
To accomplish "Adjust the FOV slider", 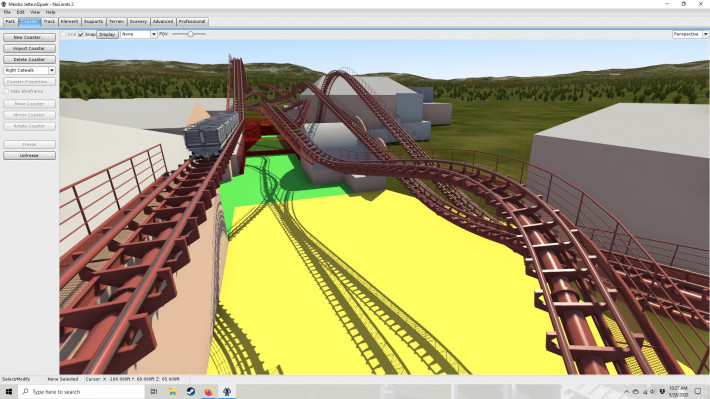I will click(190, 34).
